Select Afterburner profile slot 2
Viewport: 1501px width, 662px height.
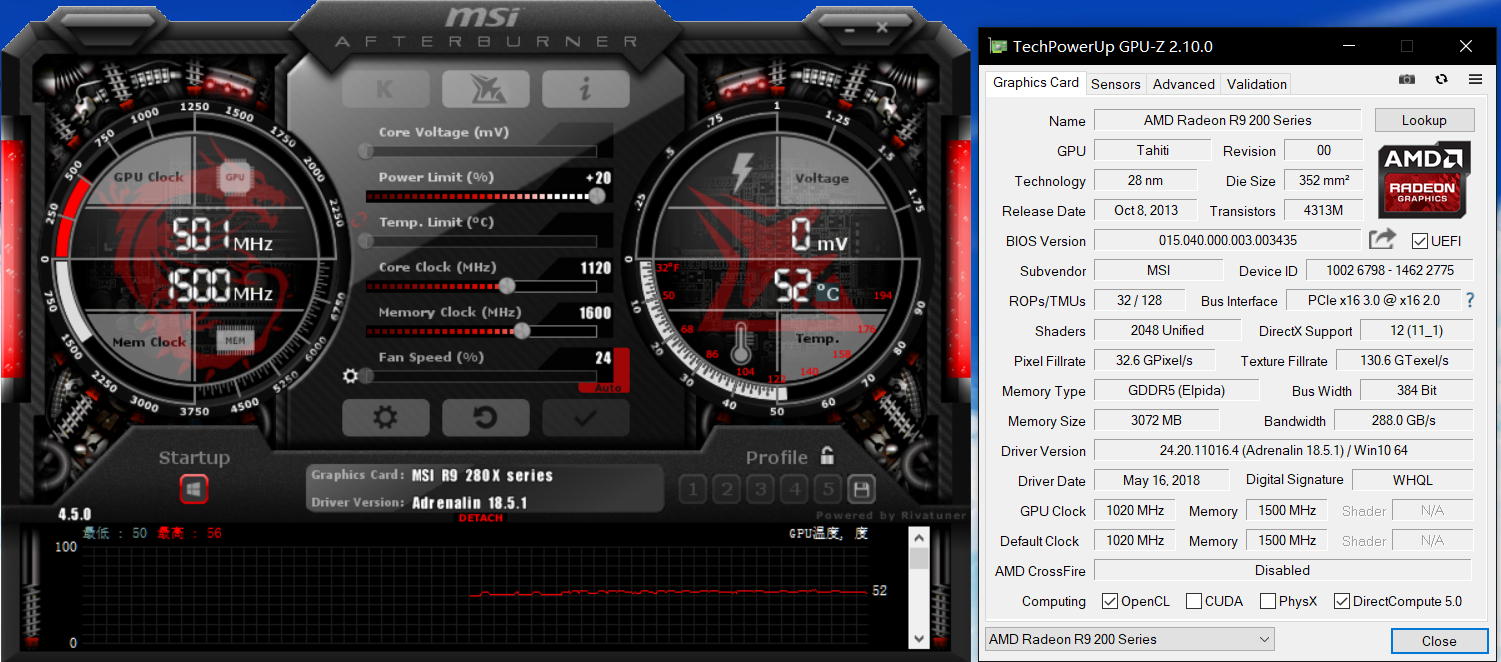point(727,489)
